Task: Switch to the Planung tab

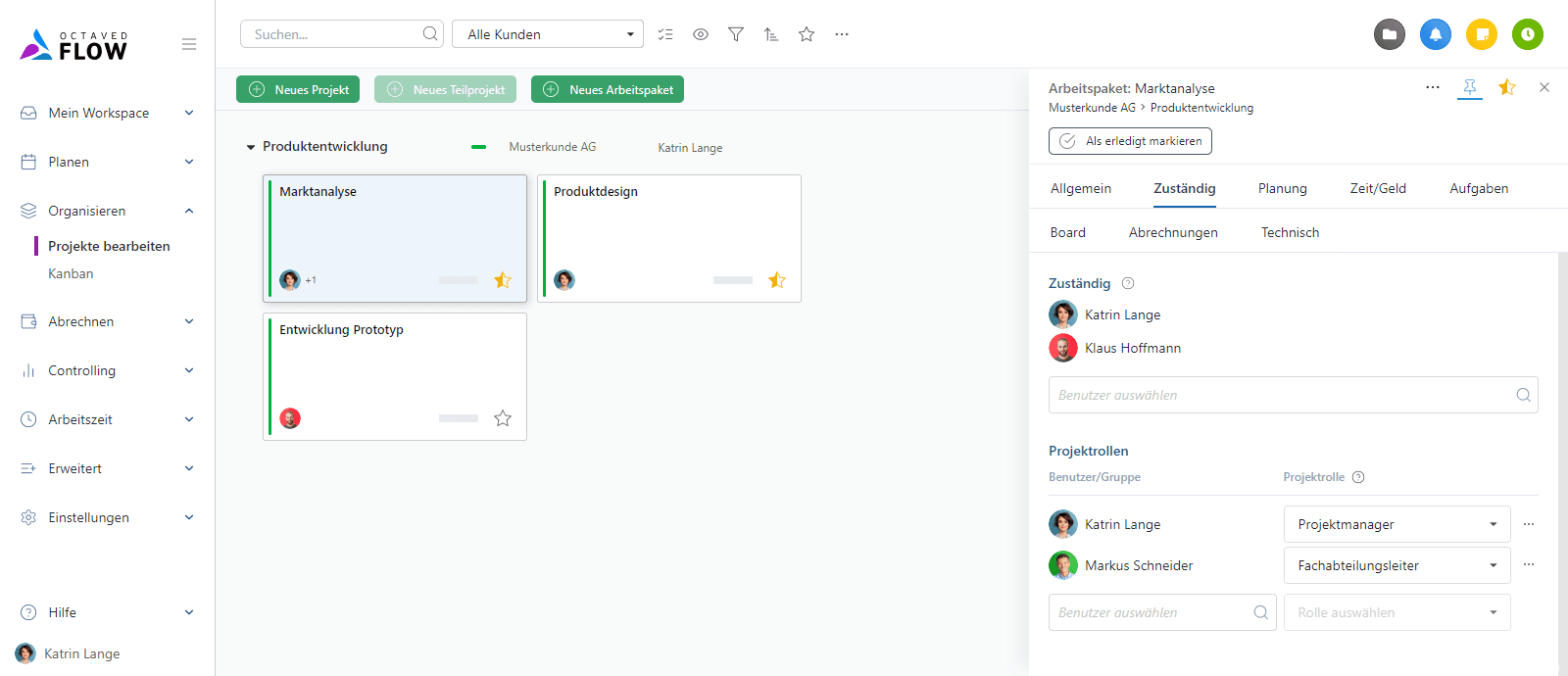Action: (x=1282, y=188)
